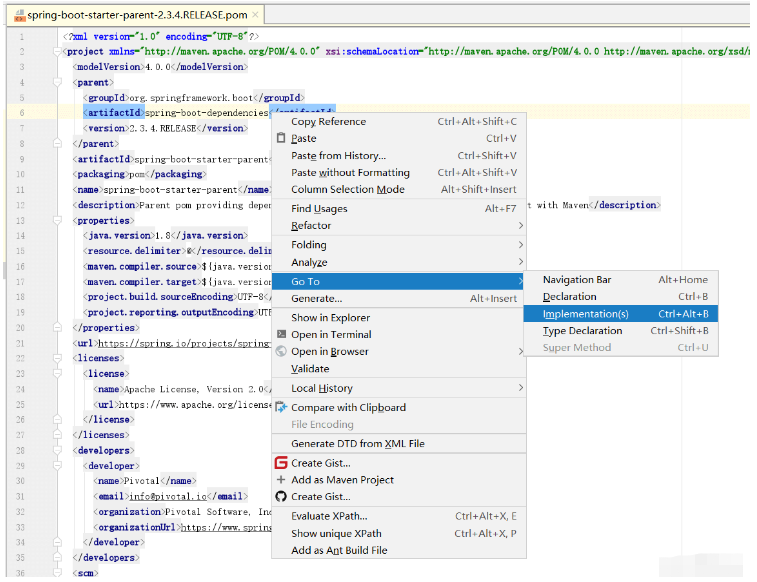The image size is (757, 582).
Task: Click the modelVersion line text
Action: (x=160, y=67)
